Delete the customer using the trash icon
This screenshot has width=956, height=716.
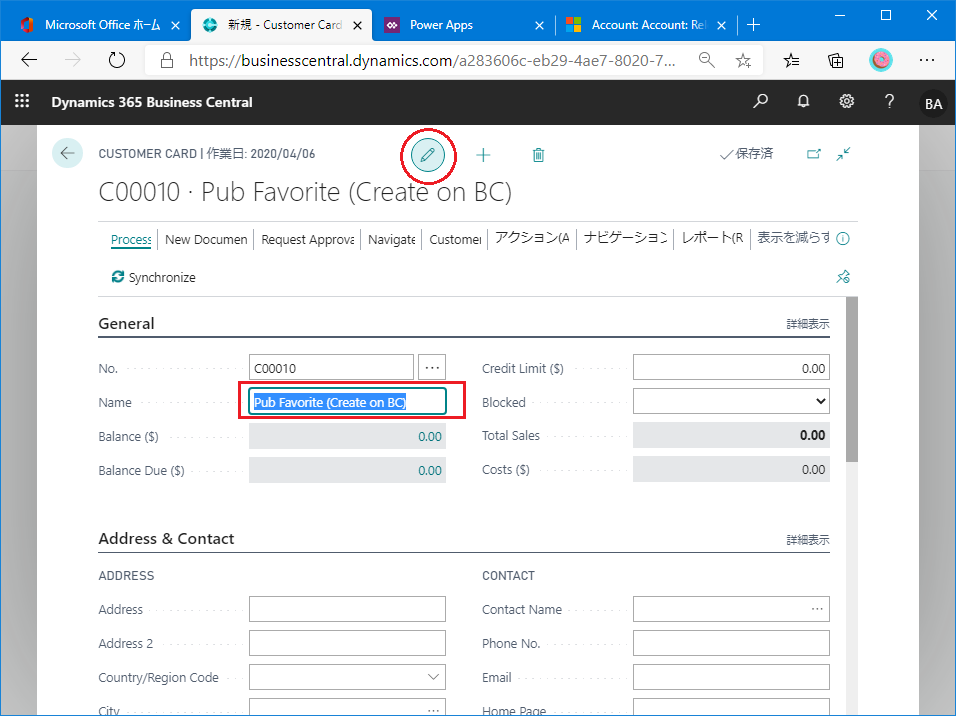[538, 155]
